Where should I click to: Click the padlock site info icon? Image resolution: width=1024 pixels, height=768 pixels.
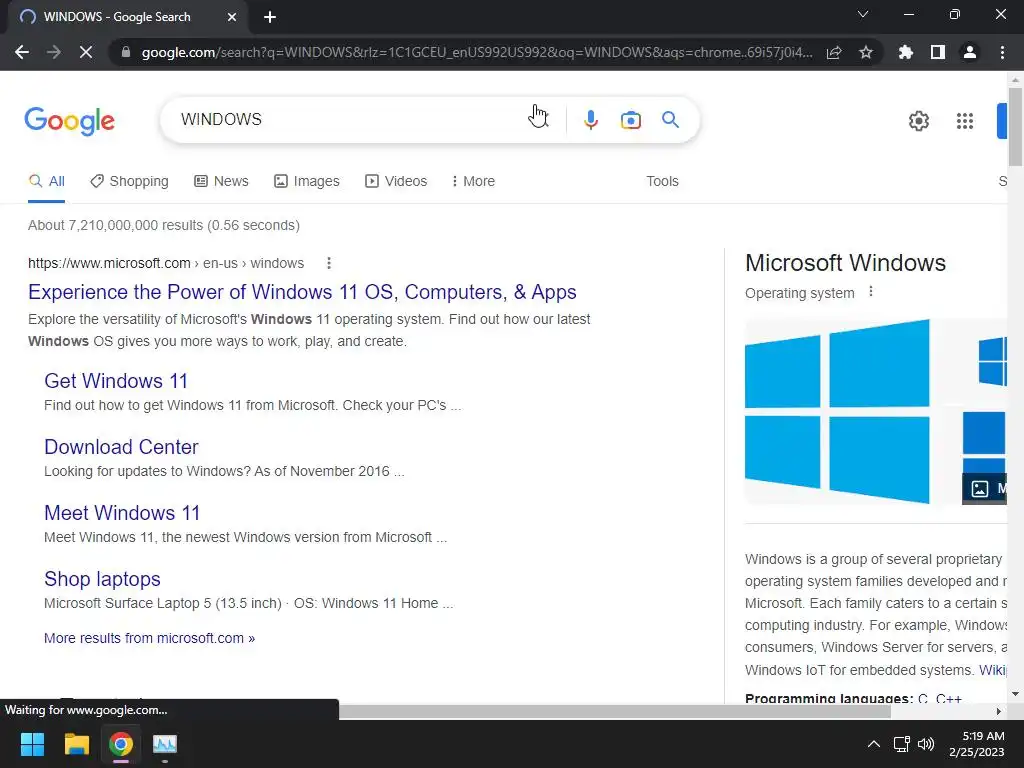[x=126, y=52]
